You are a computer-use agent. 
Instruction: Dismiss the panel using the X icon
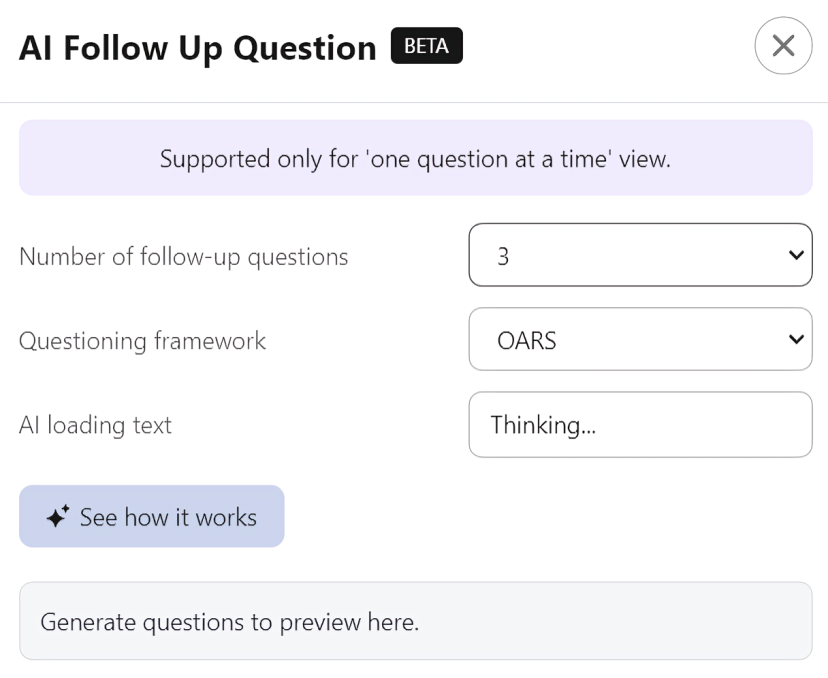783,45
